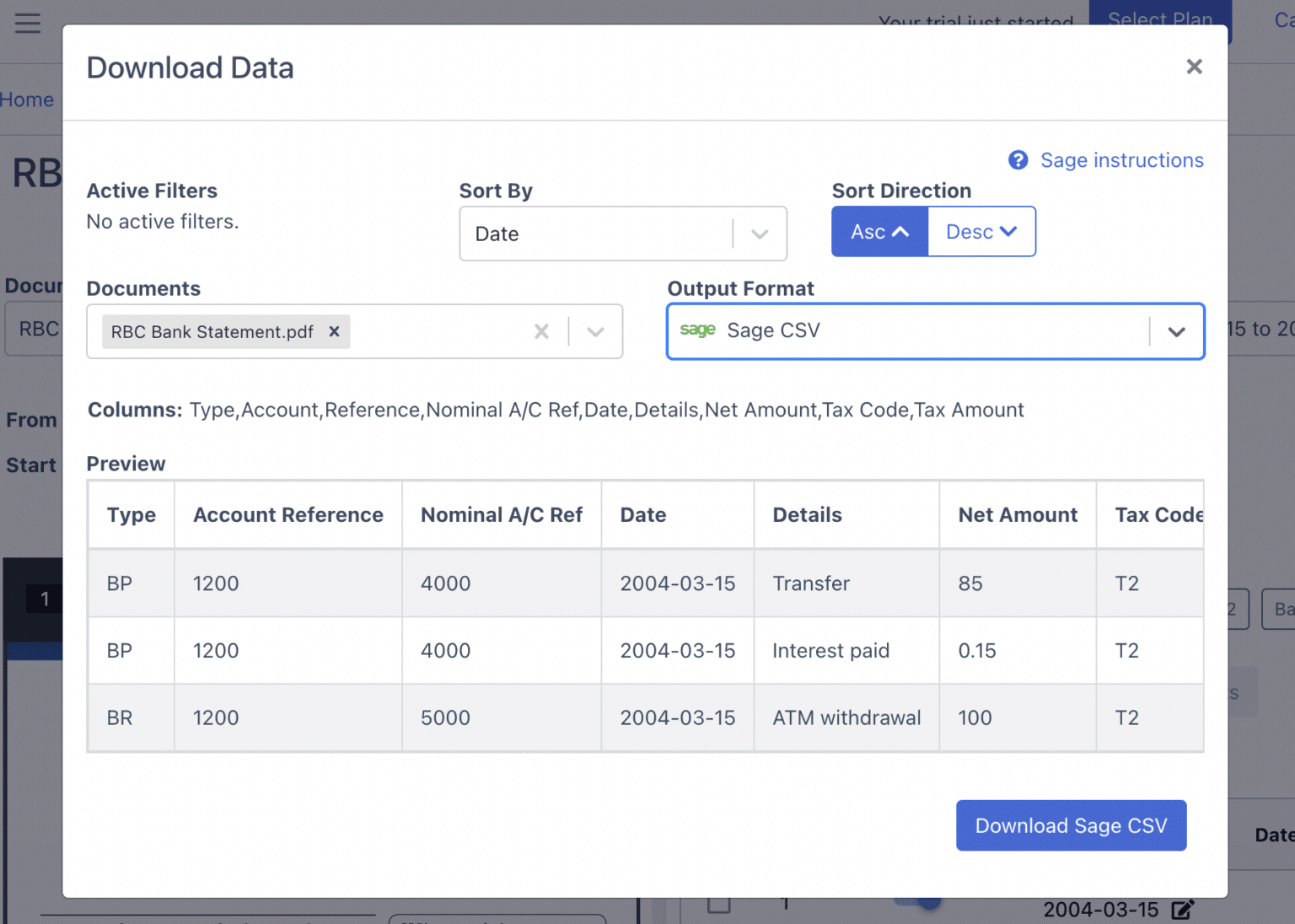
Task: Open the navigation hamburger menu
Action: tap(28, 23)
